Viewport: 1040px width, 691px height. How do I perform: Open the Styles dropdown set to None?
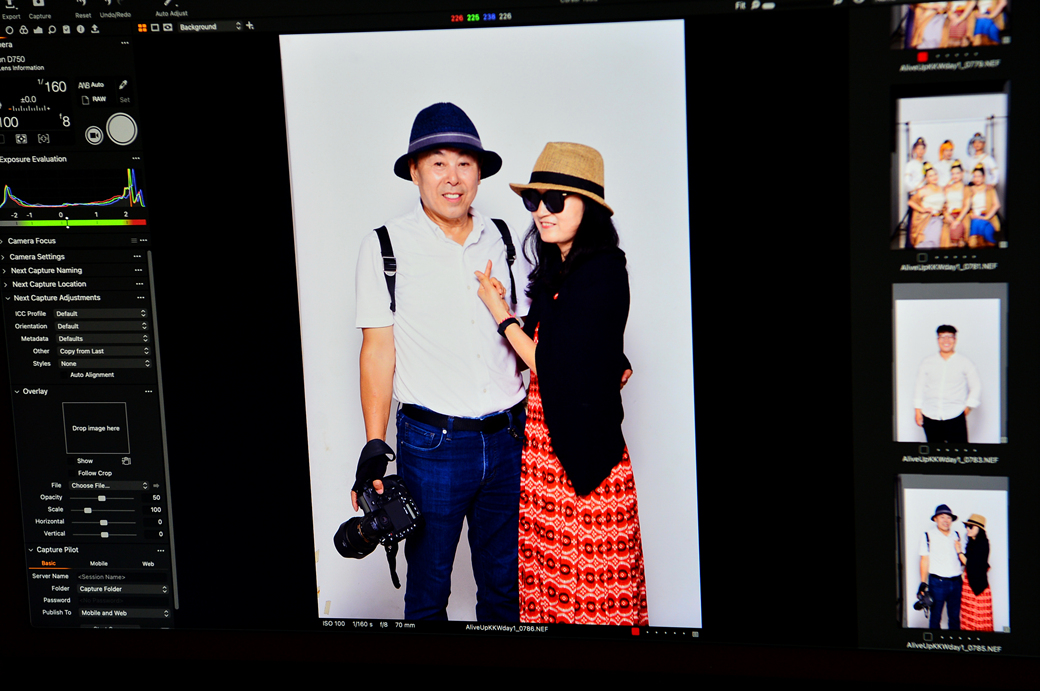pyautogui.click(x=105, y=363)
